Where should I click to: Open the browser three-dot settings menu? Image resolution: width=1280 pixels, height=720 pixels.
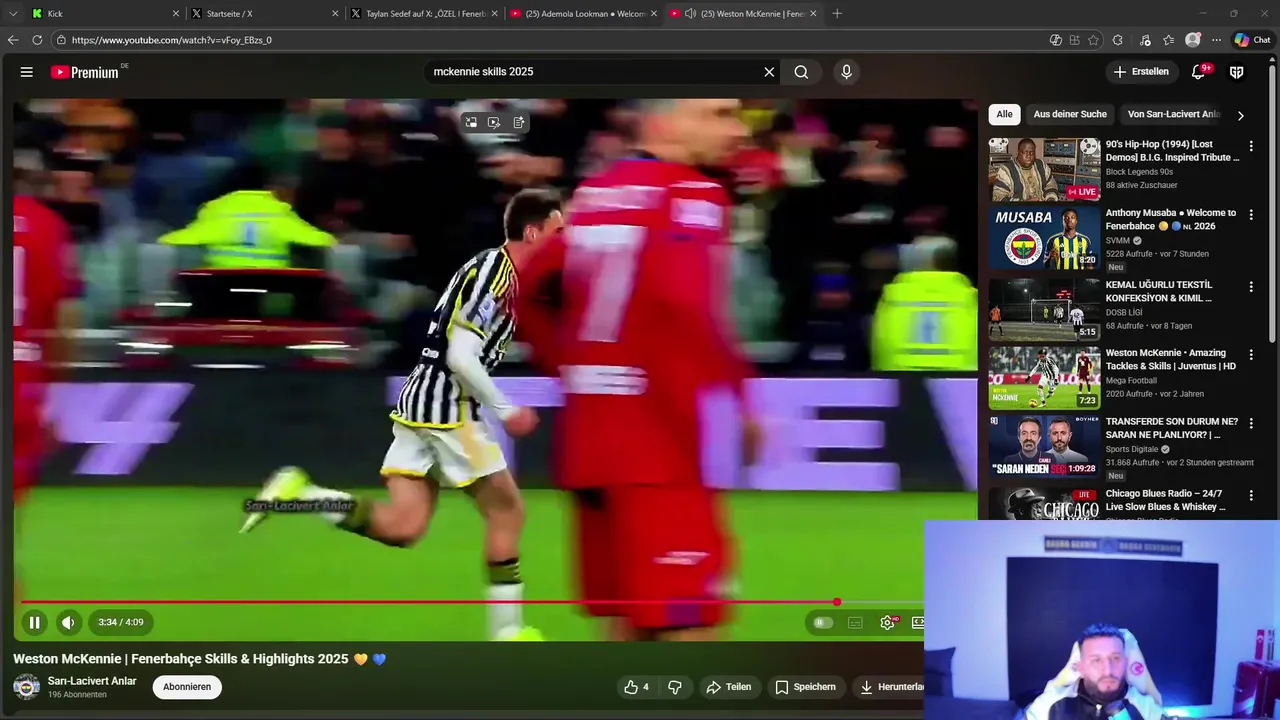(x=1216, y=40)
